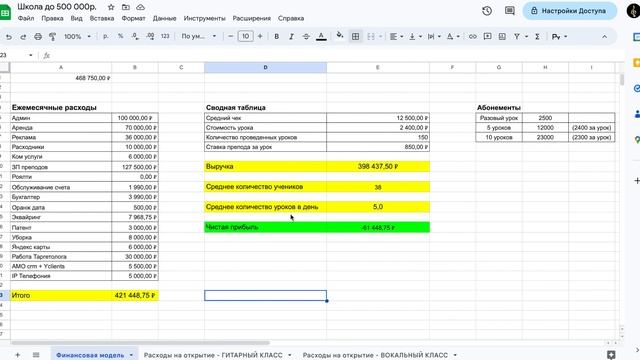Viewport: 640px width, 360px height.
Task: Toggle italic formatting
Action: [x=291, y=37]
